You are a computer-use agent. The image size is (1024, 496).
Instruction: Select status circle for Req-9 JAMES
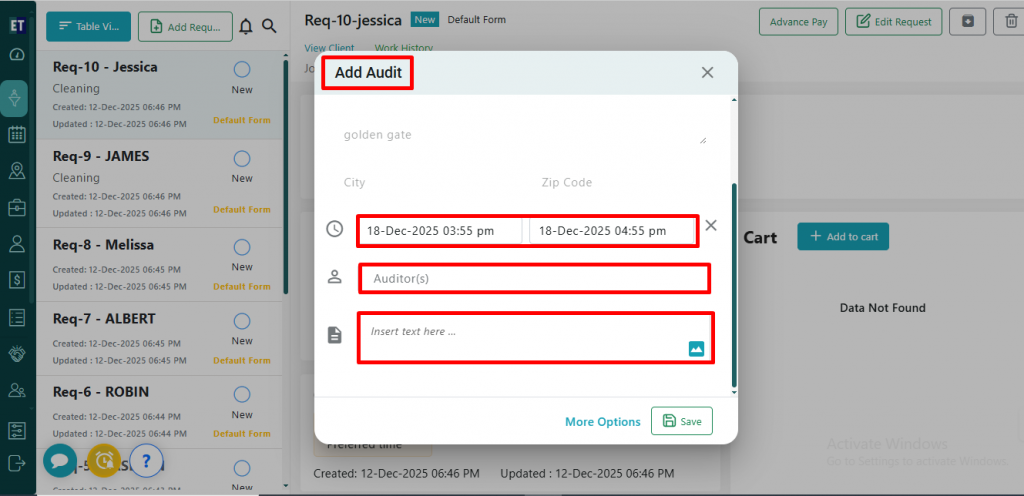point(242,159)
